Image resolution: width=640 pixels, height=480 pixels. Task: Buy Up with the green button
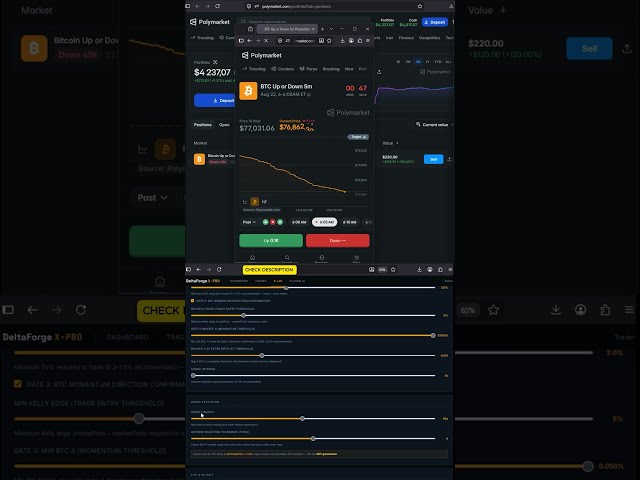point(271,240)
